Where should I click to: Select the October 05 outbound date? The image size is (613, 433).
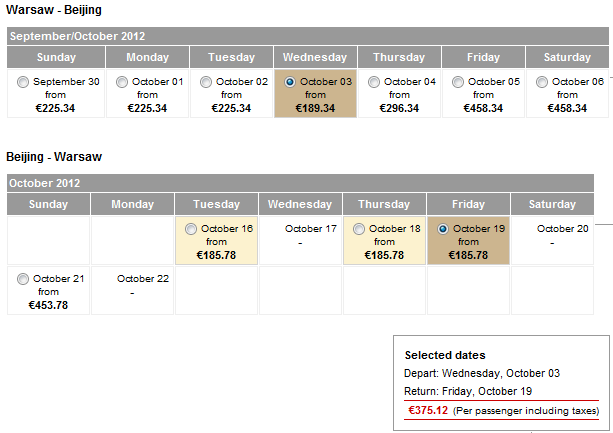click(x=458, y=82)
